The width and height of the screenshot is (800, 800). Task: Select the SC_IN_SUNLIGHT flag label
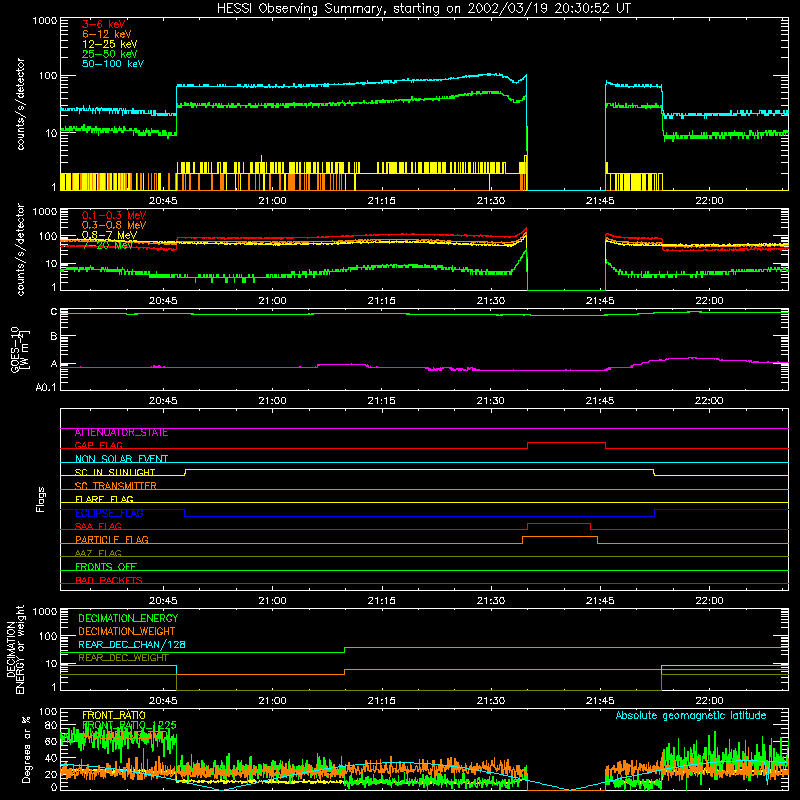115,472
